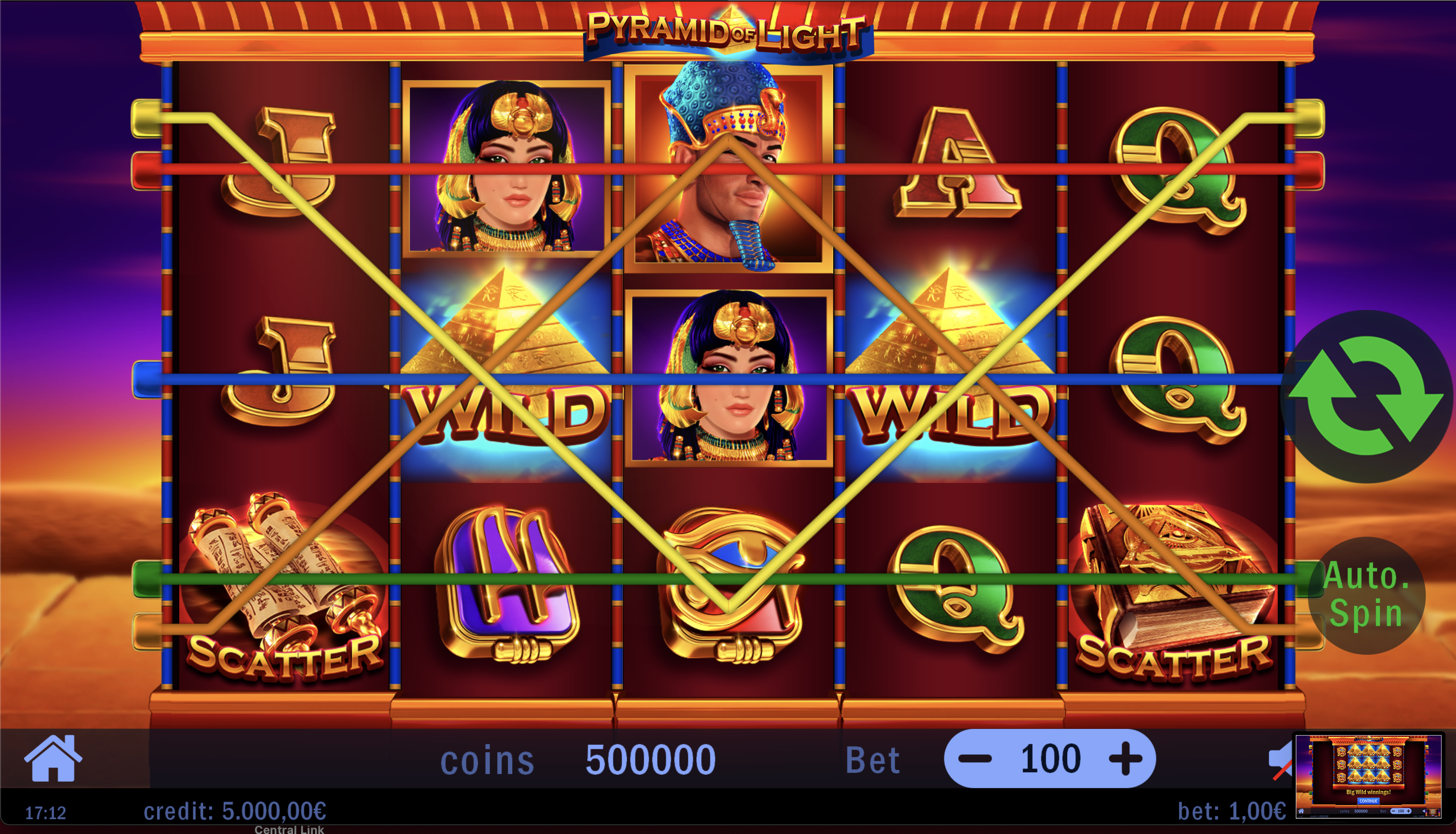The height and width of the screenshot is (834, 1456).
Task: Click the green spin arrows button
Action: point(1367,396)
